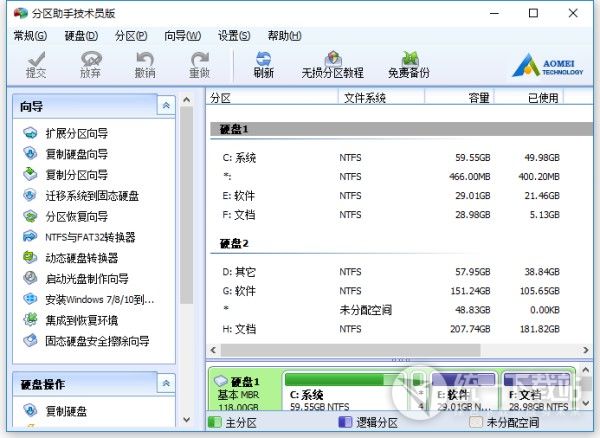The width and height of the screenshot is (600, 438).
Task: Collapse the 硬盘操作 panel
Action: [166, 383]
